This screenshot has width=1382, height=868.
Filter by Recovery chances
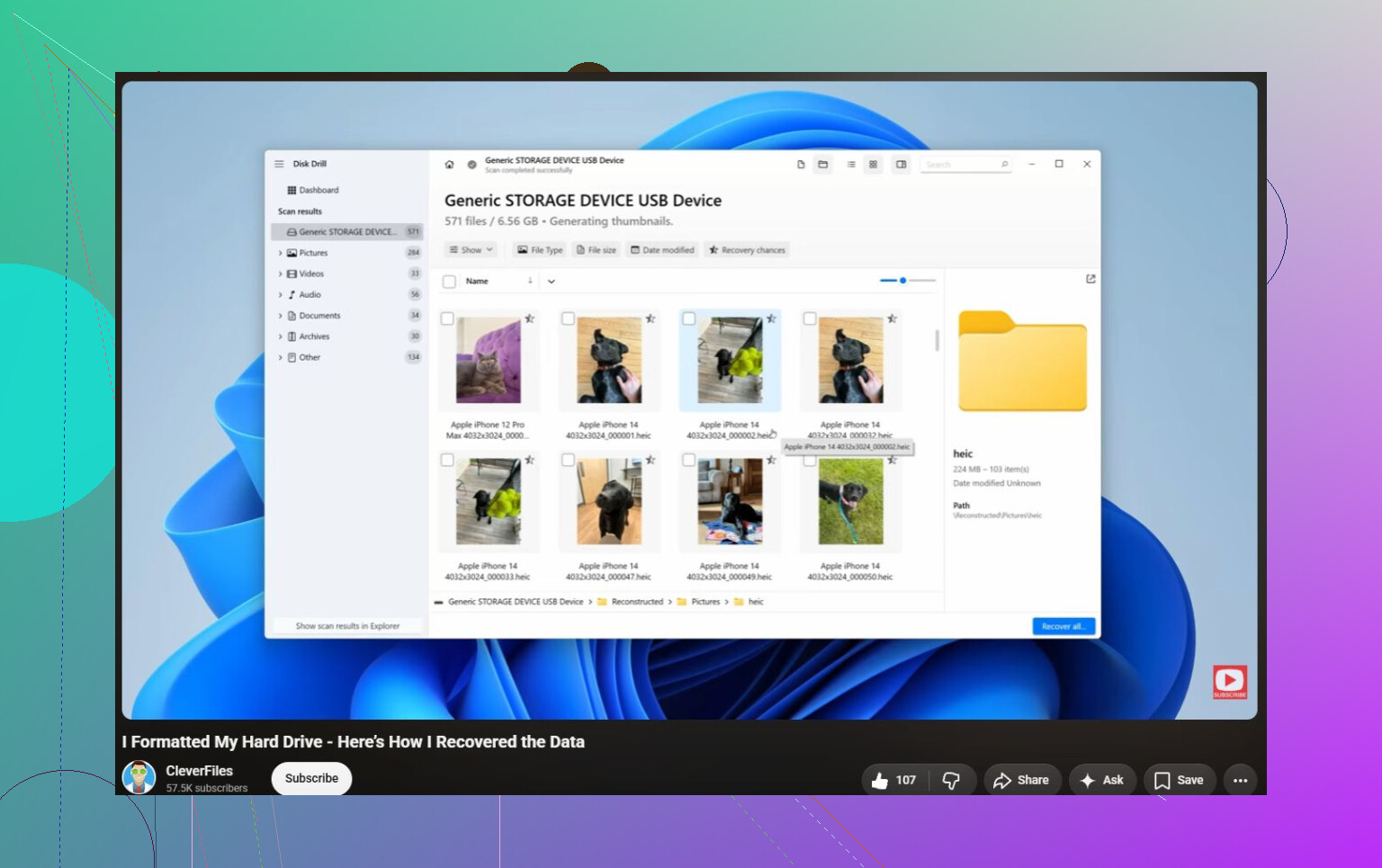point(747,250)
